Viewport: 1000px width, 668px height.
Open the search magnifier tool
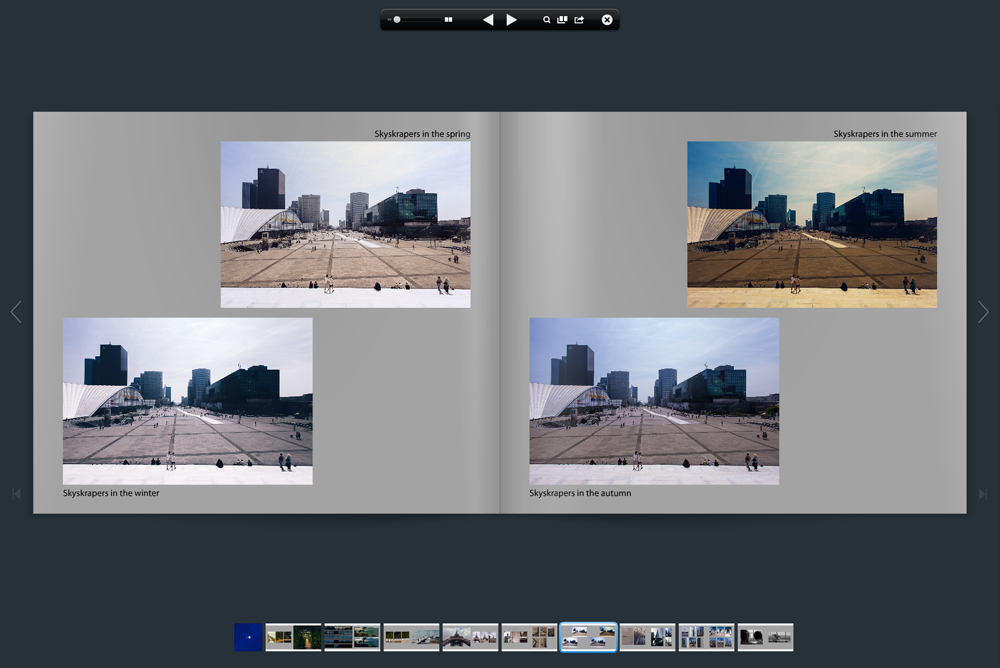[x=547, y=20]
